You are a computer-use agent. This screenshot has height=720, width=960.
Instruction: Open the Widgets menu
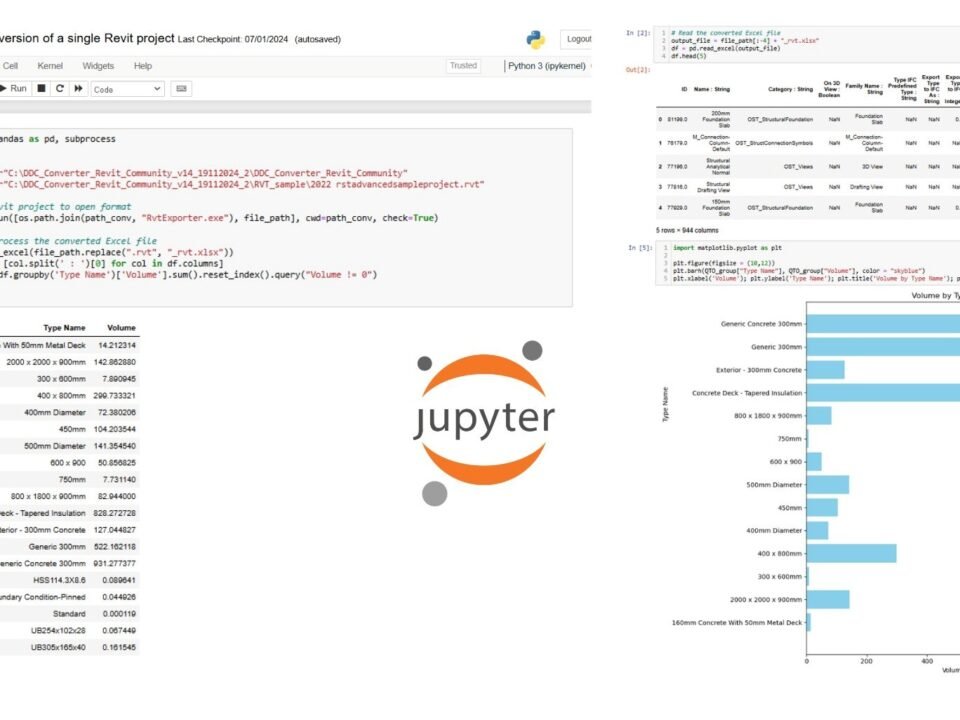tap(98, 66)
